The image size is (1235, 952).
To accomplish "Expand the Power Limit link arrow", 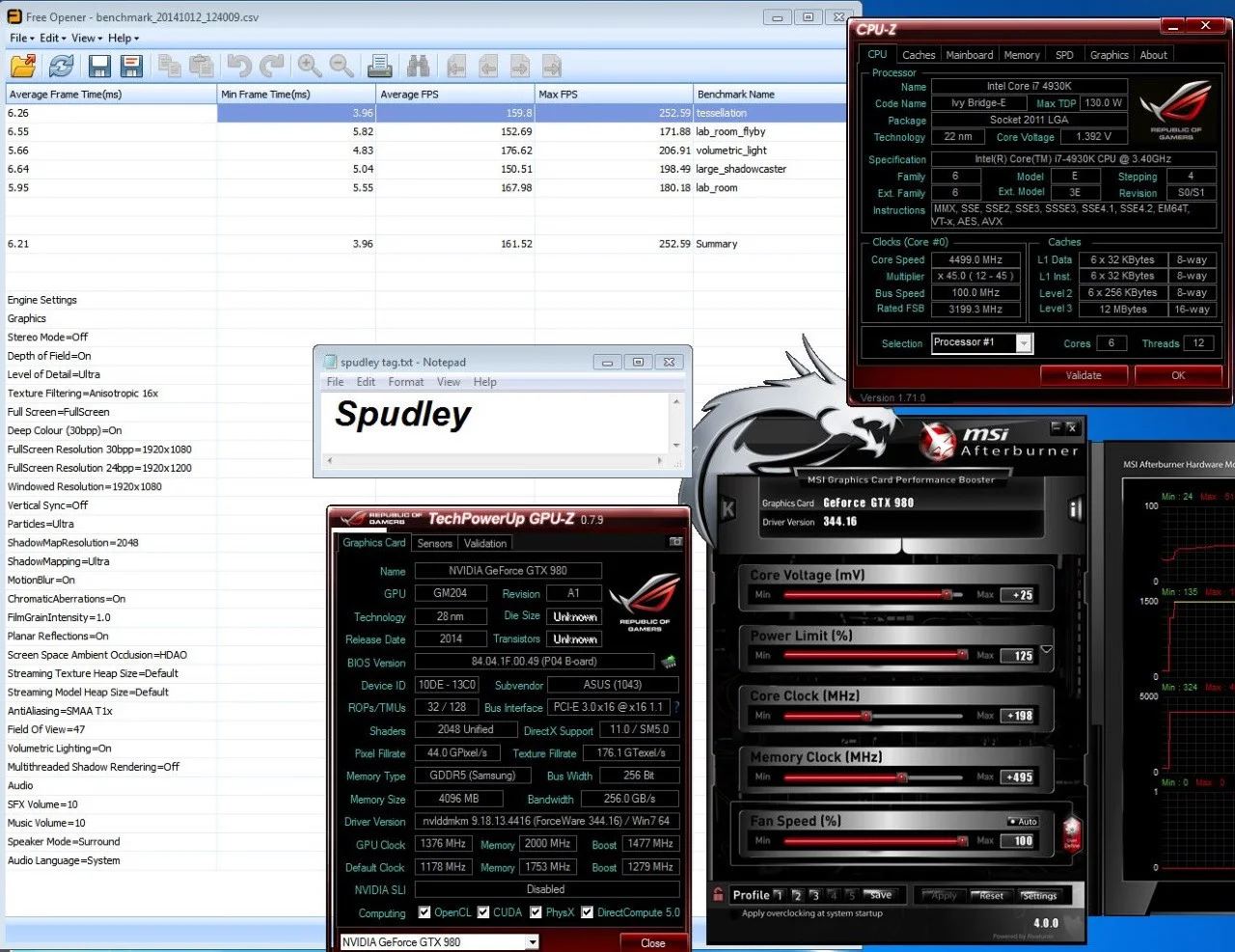I will pos(1047,650).
